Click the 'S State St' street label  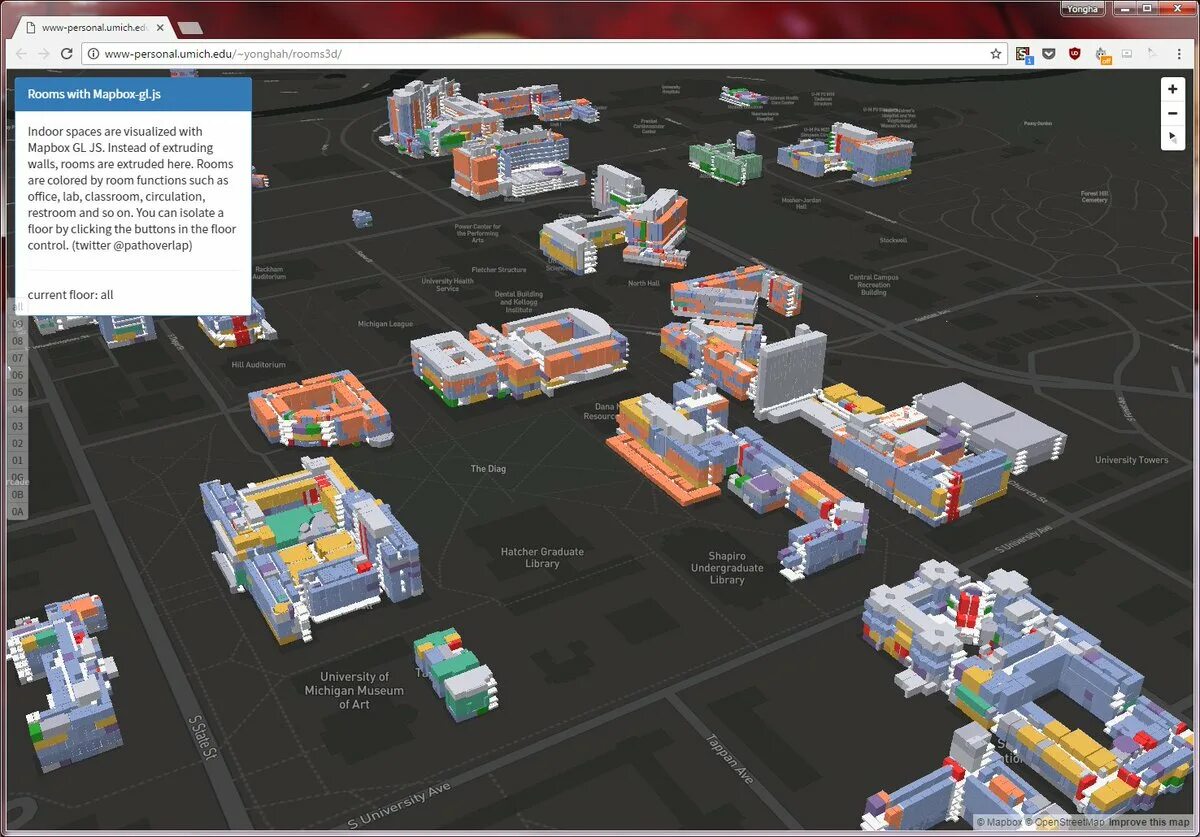pos(203,736)
